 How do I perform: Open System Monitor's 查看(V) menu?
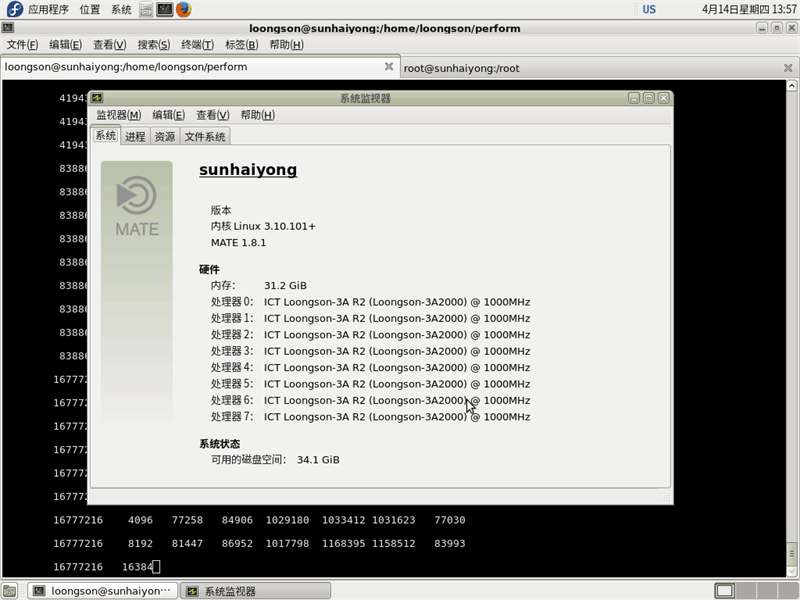point(213,115)
